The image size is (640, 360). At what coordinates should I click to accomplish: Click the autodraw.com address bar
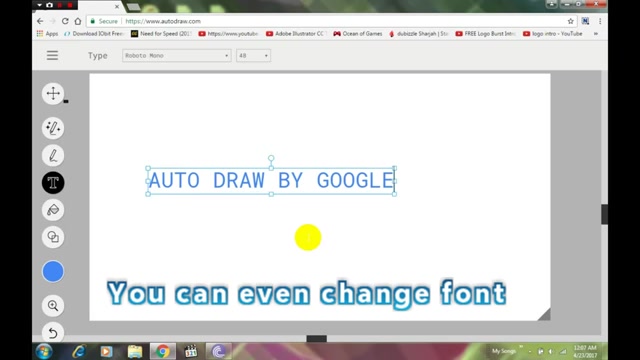click(331, 21)
